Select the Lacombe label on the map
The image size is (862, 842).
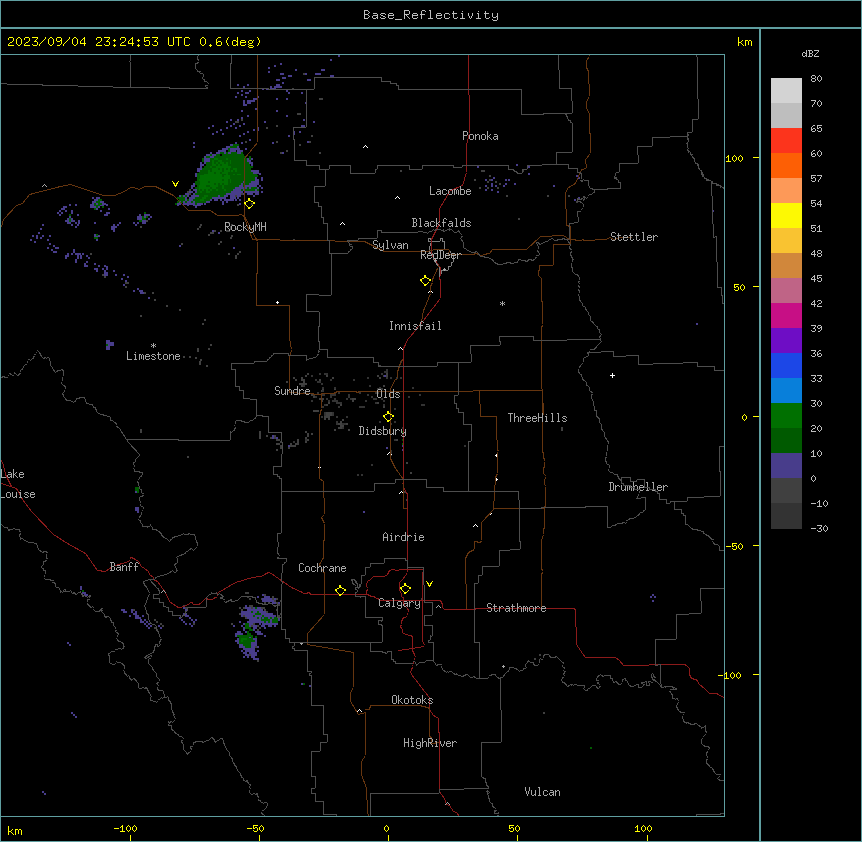pyautogui.click(x=450, y=191)
